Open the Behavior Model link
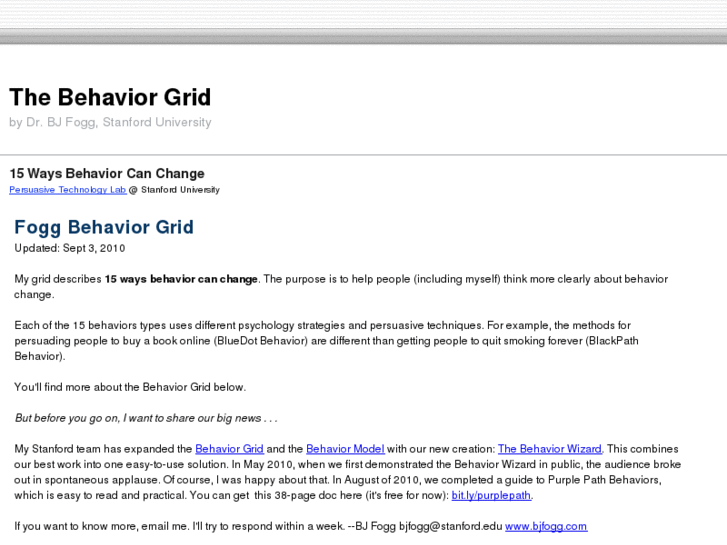 [x=345, y=449]
